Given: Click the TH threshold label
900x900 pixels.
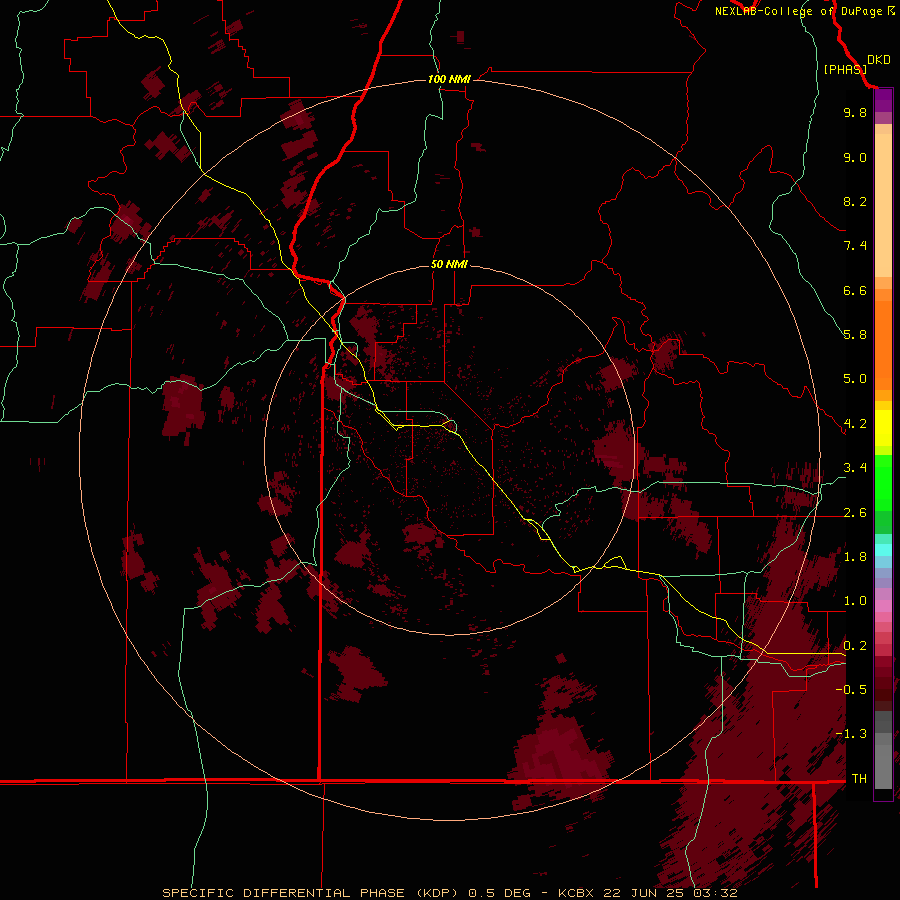Looking at the screenshot, I should pos(859,779).
